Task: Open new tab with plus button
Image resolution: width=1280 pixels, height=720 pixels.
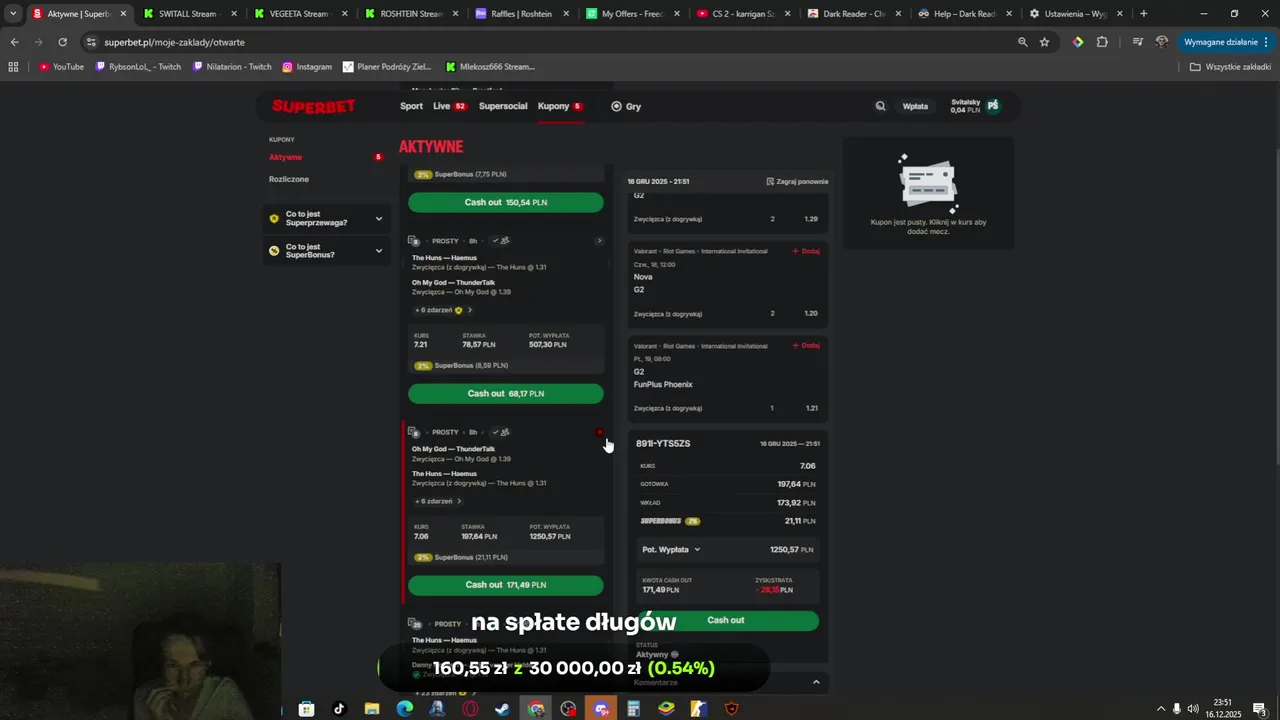Action: pos(1144,14)
